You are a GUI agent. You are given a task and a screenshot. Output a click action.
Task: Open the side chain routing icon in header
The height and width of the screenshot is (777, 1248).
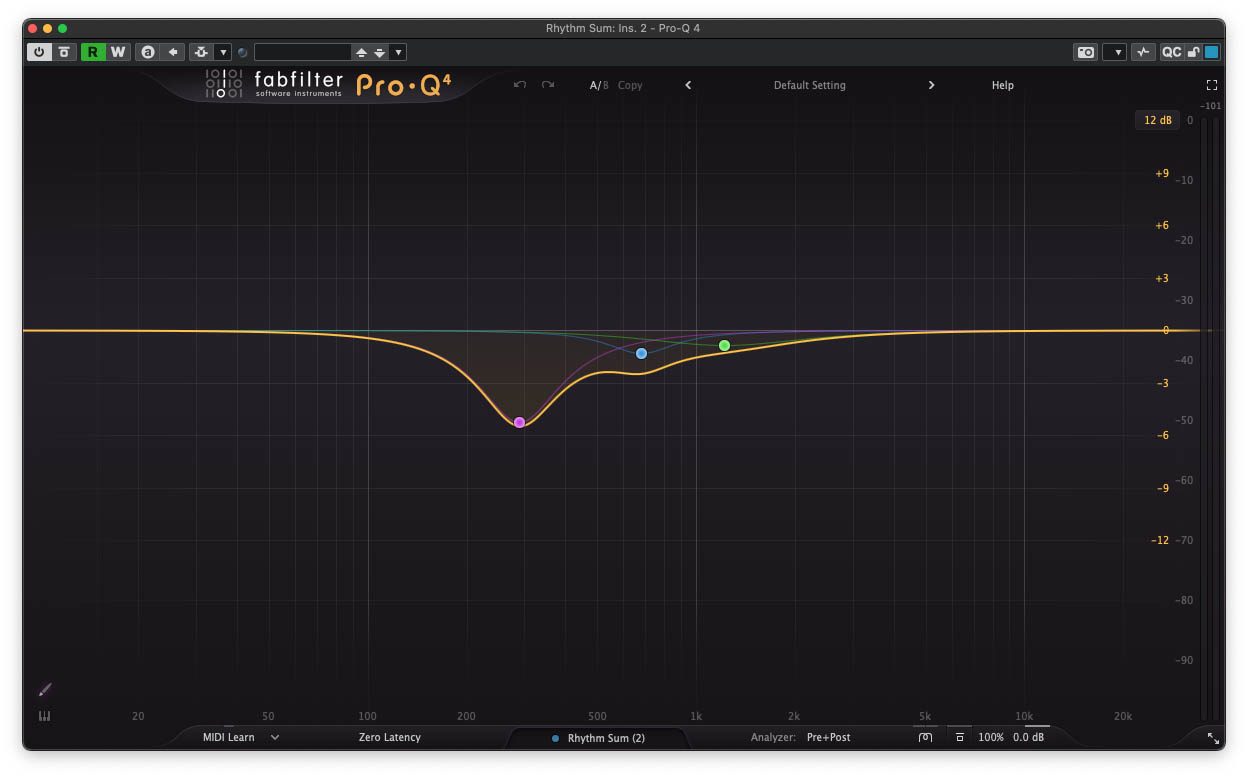[202, 52]
